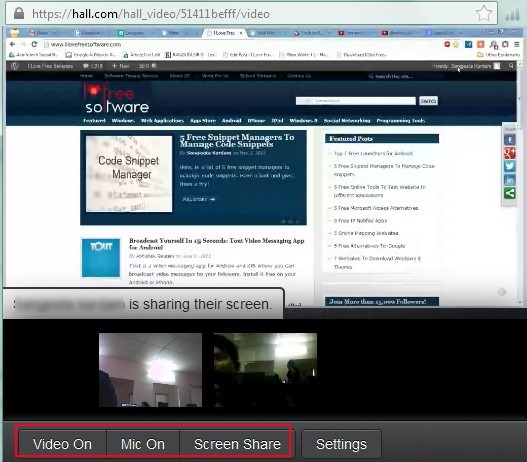Viewport: 527px width, 462px height.
Task: Open 5 Free Snippet Managers article headline
Action: pos(237,141)
